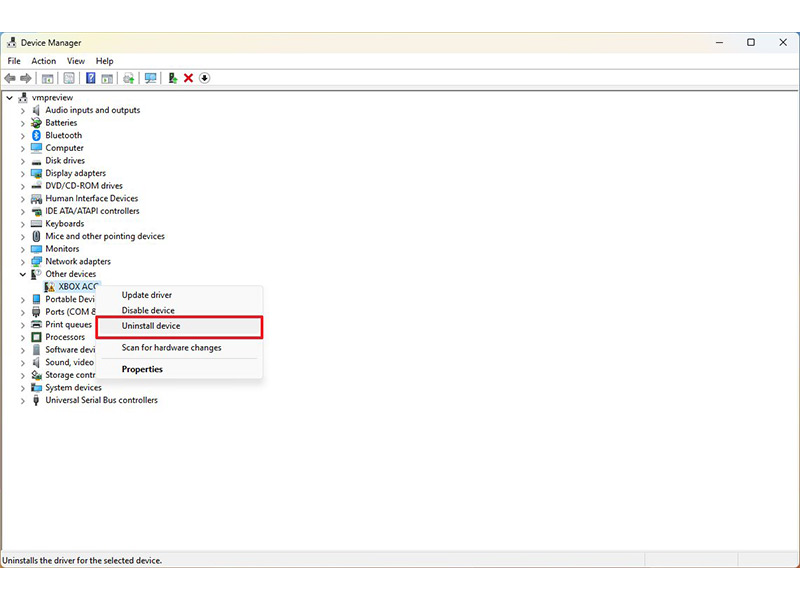
Task: Click the Audio inputs and outputs speaker icon
Action: [x=36, y=110]
